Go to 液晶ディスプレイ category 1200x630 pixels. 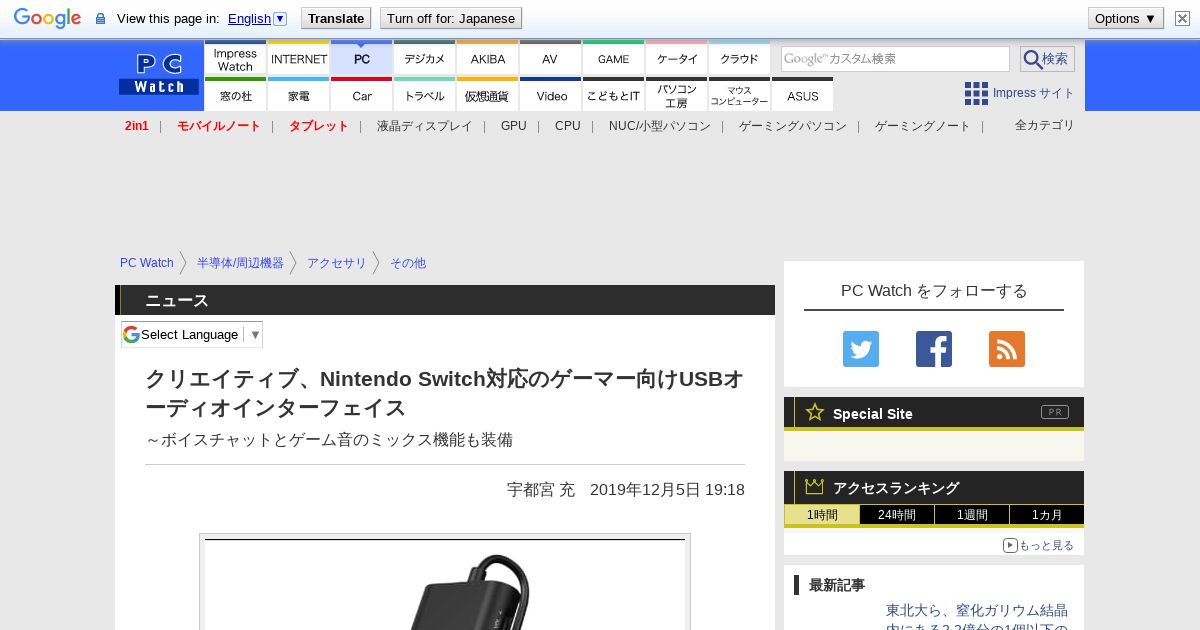[424, 126]
